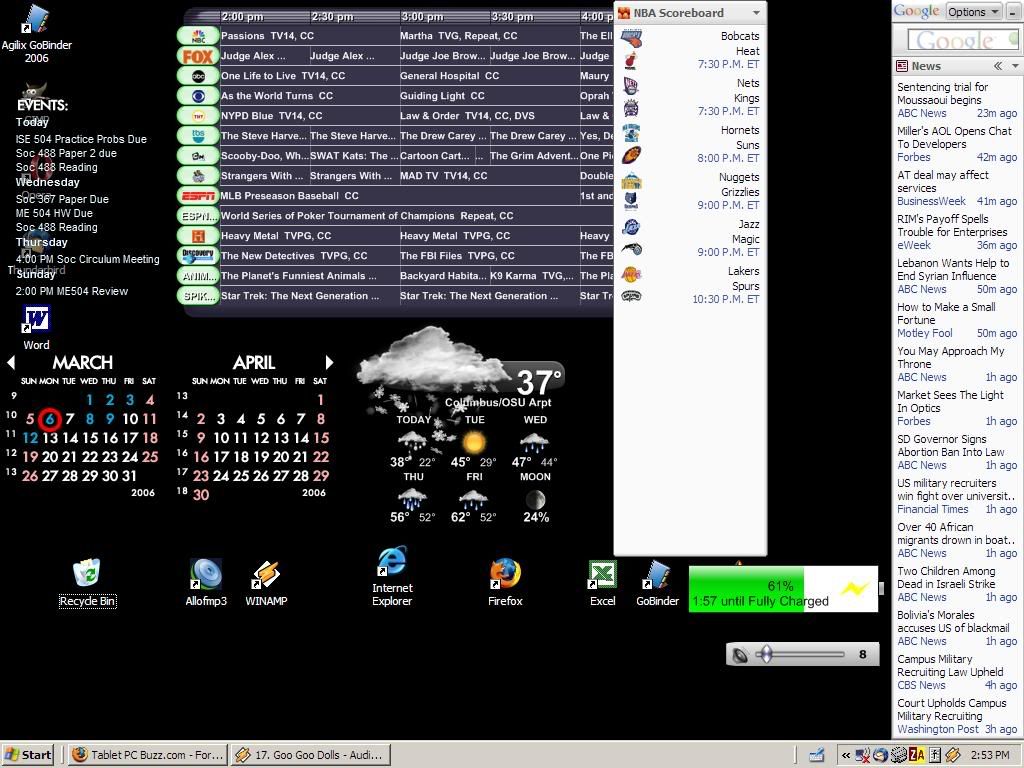Collapse the News panel with the double chevron
Image resolution: width=1024 pixels, height=768 pixels.
click(x=998, y=66)
